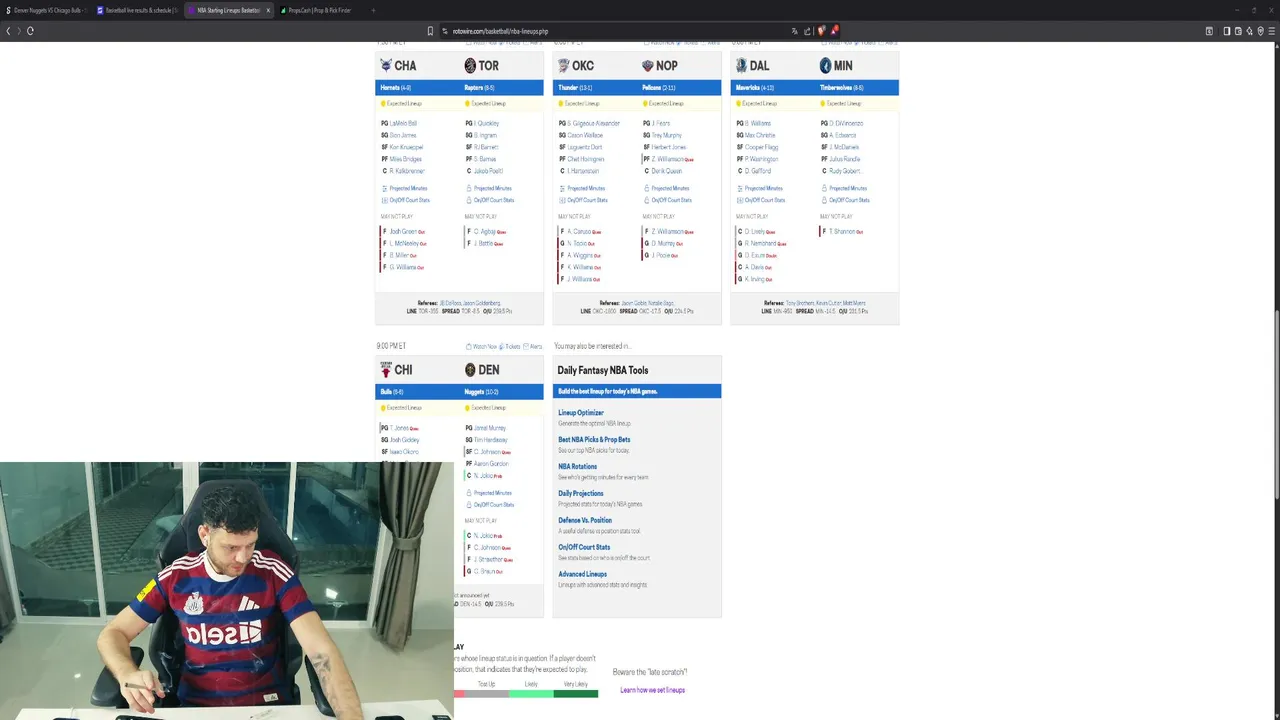
Task: Select player Trey Murphy
Action: 667,135
